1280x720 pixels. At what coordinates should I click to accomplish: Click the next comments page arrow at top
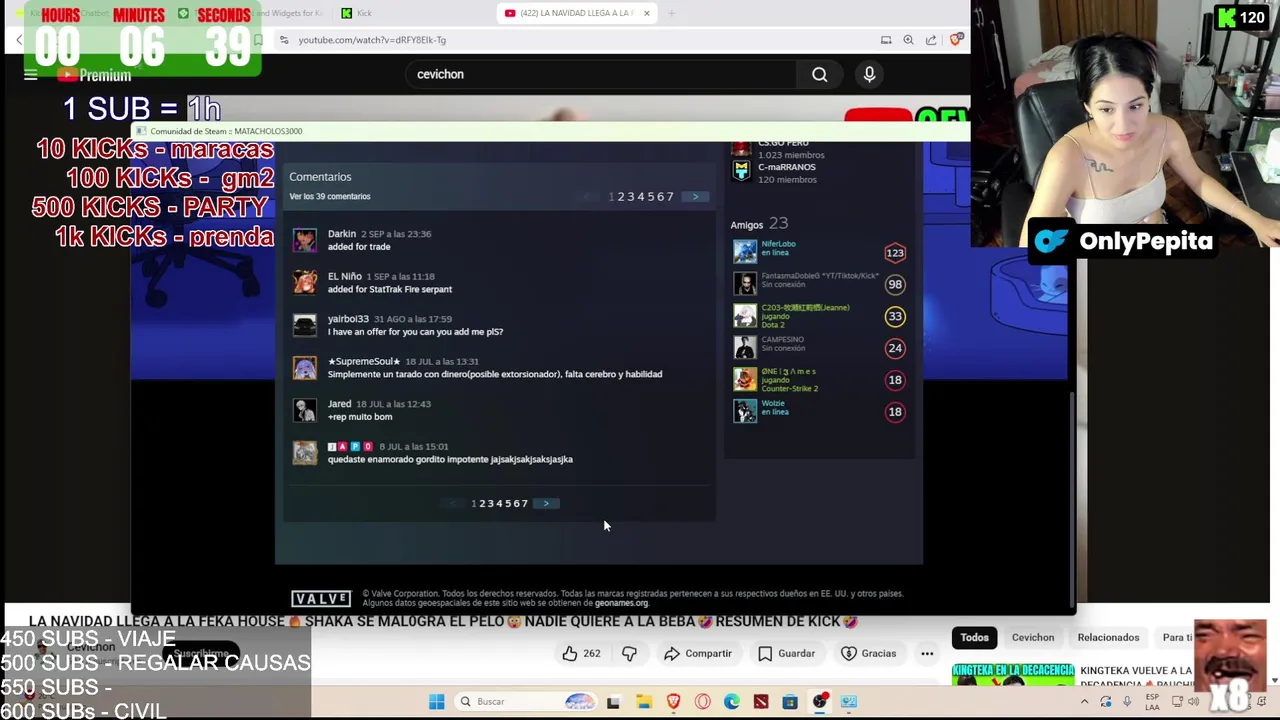[695, 196]
